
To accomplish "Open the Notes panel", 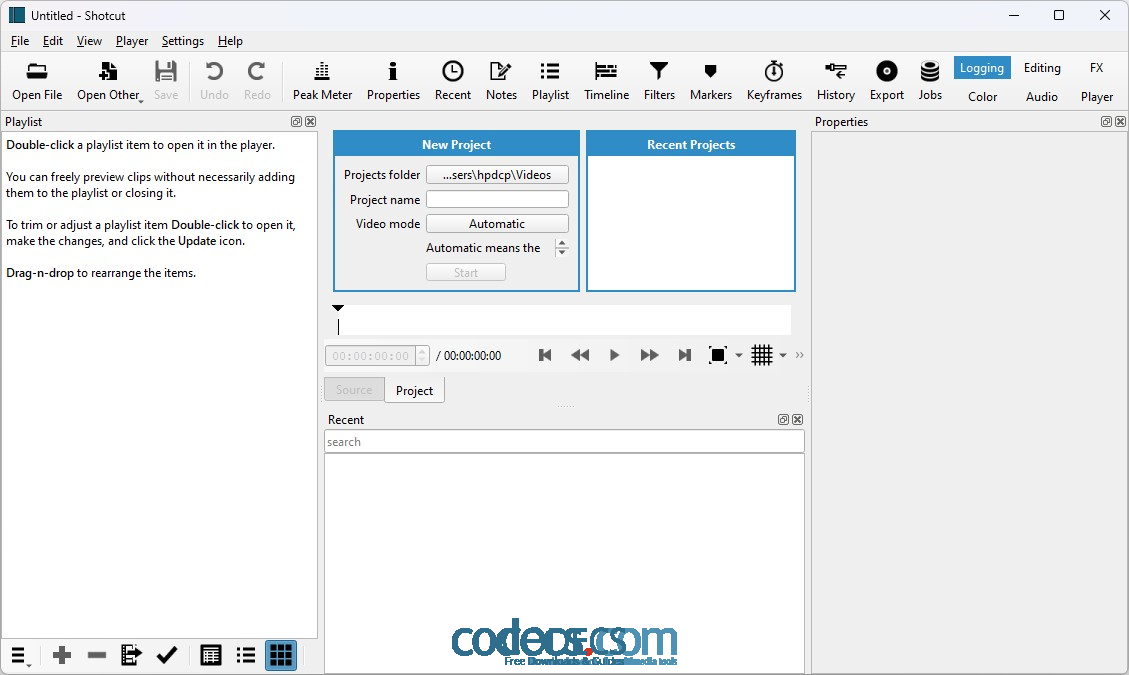I will [501, 81].
